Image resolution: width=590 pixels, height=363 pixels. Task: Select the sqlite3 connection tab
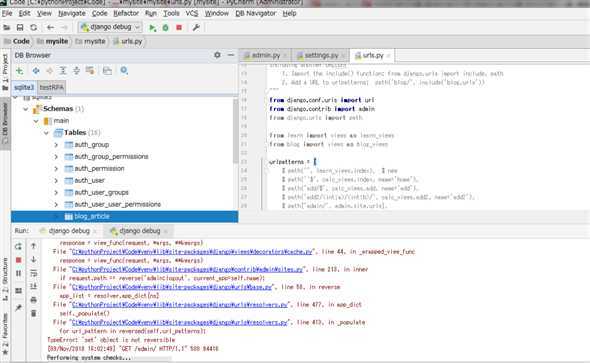click(24, 87)
